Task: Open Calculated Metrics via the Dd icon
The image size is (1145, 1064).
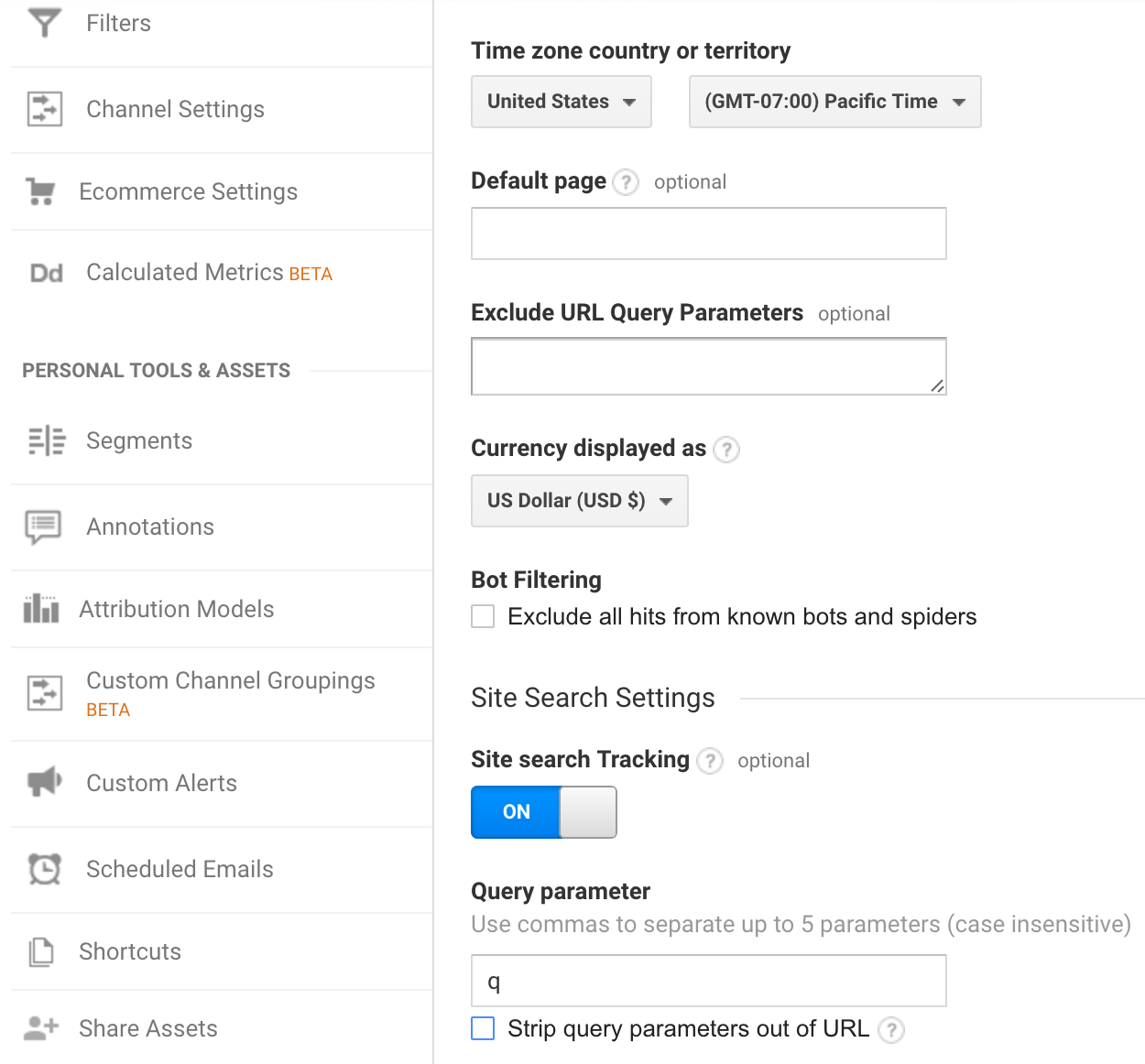Action: [45, 272]
